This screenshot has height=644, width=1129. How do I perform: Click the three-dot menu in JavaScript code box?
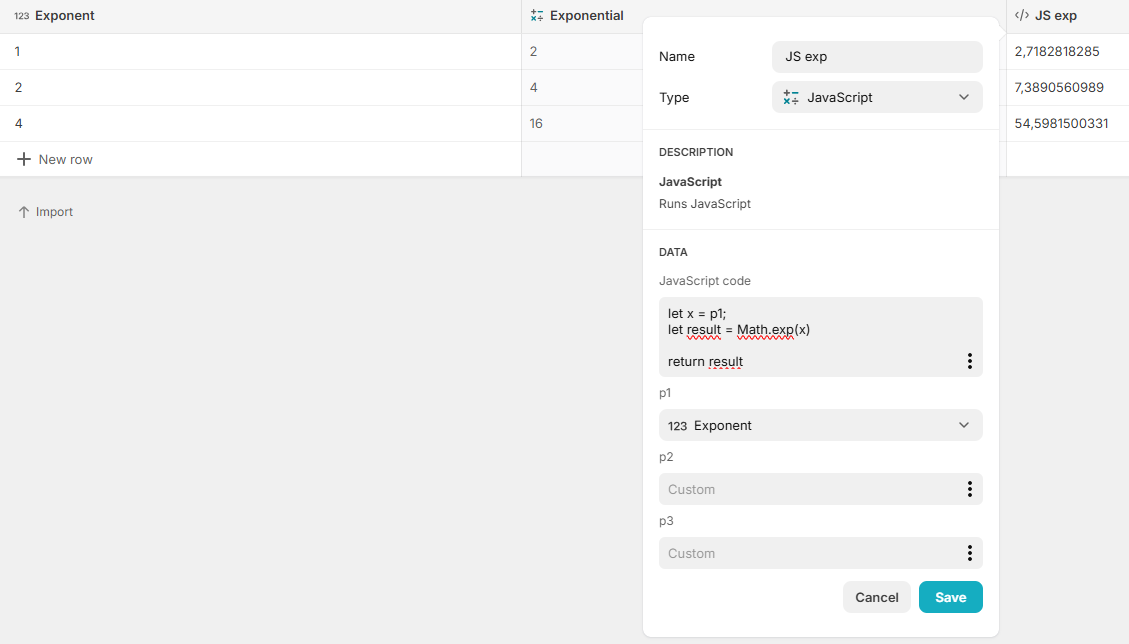(x=969, y=361)
